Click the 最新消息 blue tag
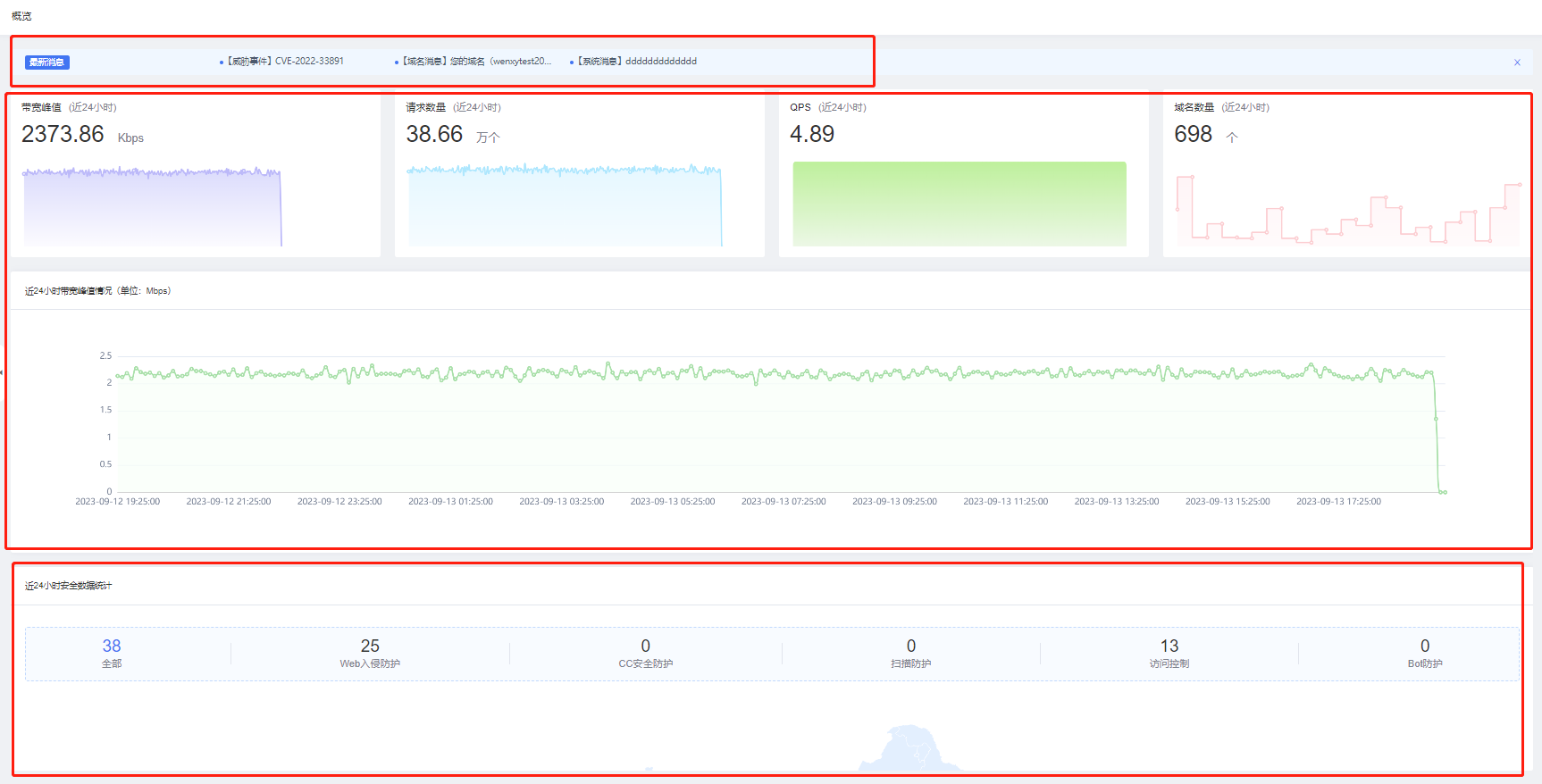Image resolution: width=1542 pixels, height=784 pixels. pyautogui.click(x=47, y=63)
